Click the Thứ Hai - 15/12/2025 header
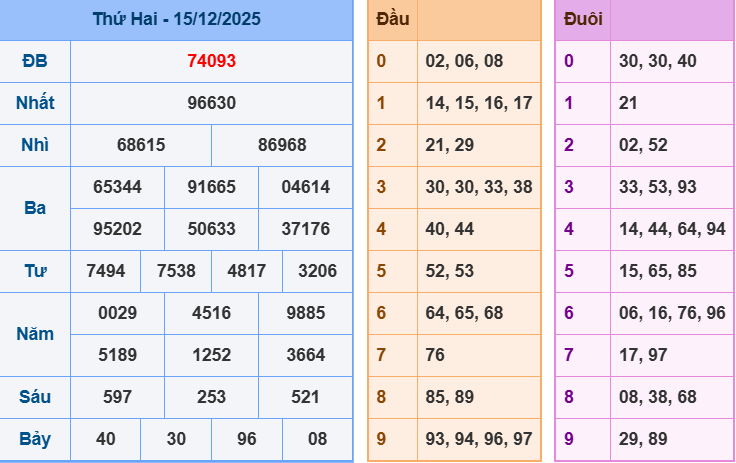Image resolution: width=736 pixels, height=463 pixels. pyautogui.click(x=176, y=19)
